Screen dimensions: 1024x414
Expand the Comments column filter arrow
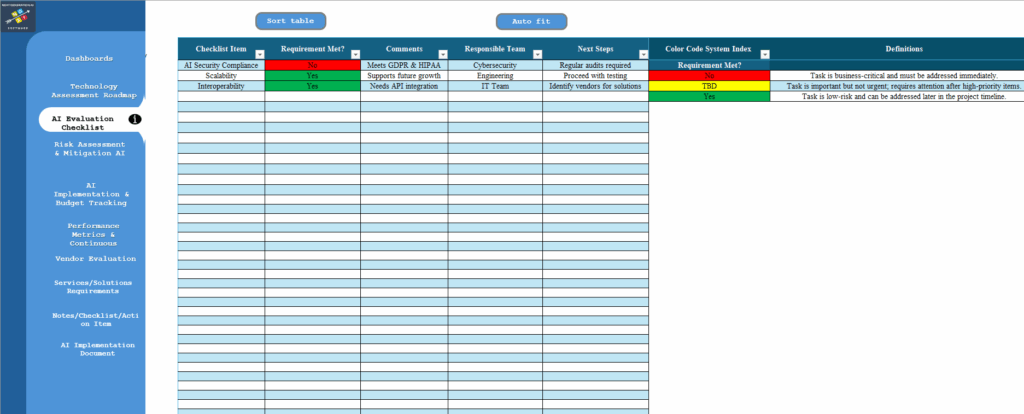(x=441, y=54)
